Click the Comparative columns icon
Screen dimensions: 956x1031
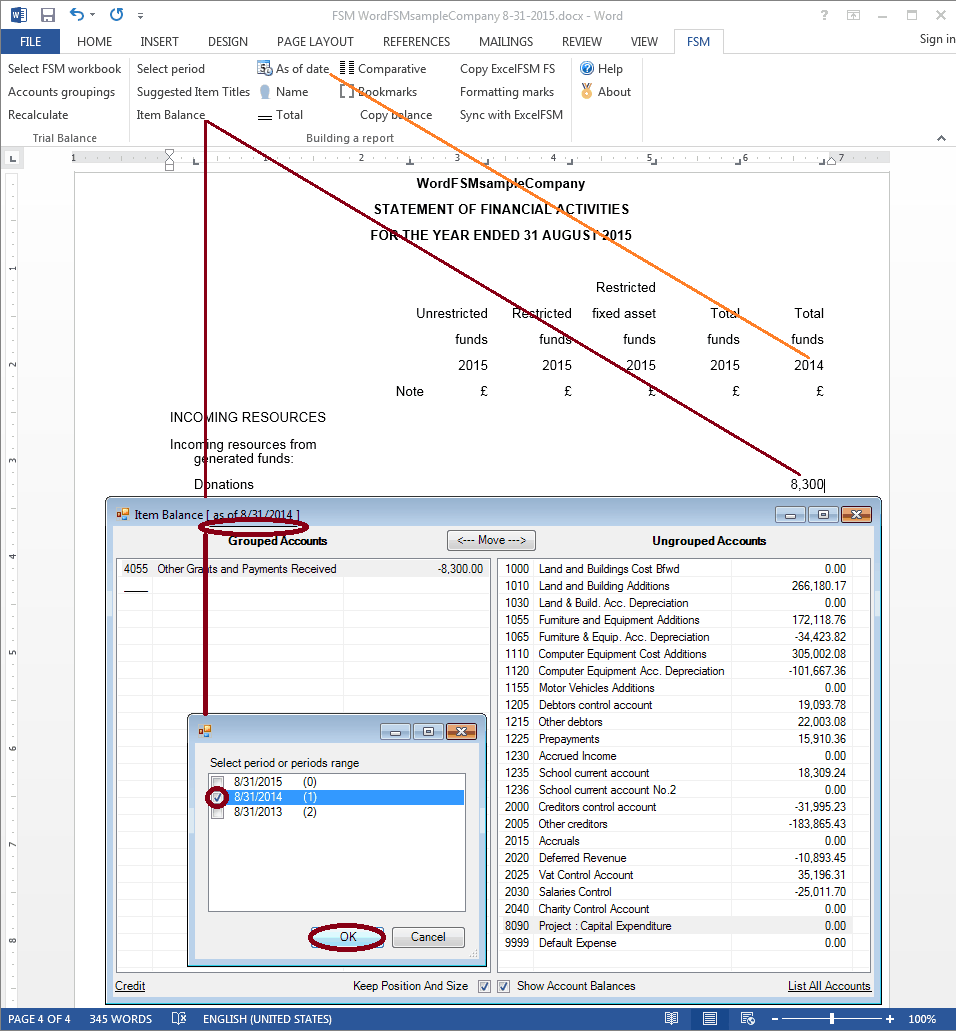(346, 69)
